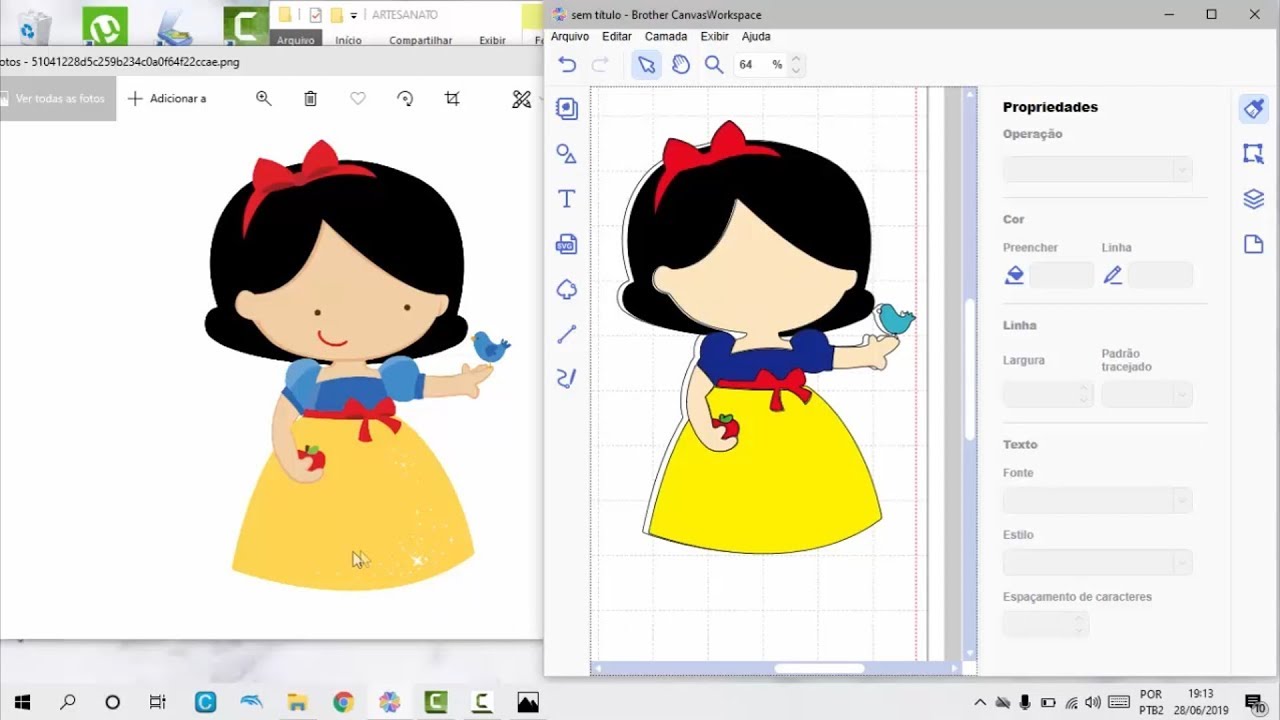Show hidden system tray icons chevron
This screenshot has width=1280, height=720.
coord(980,702)
